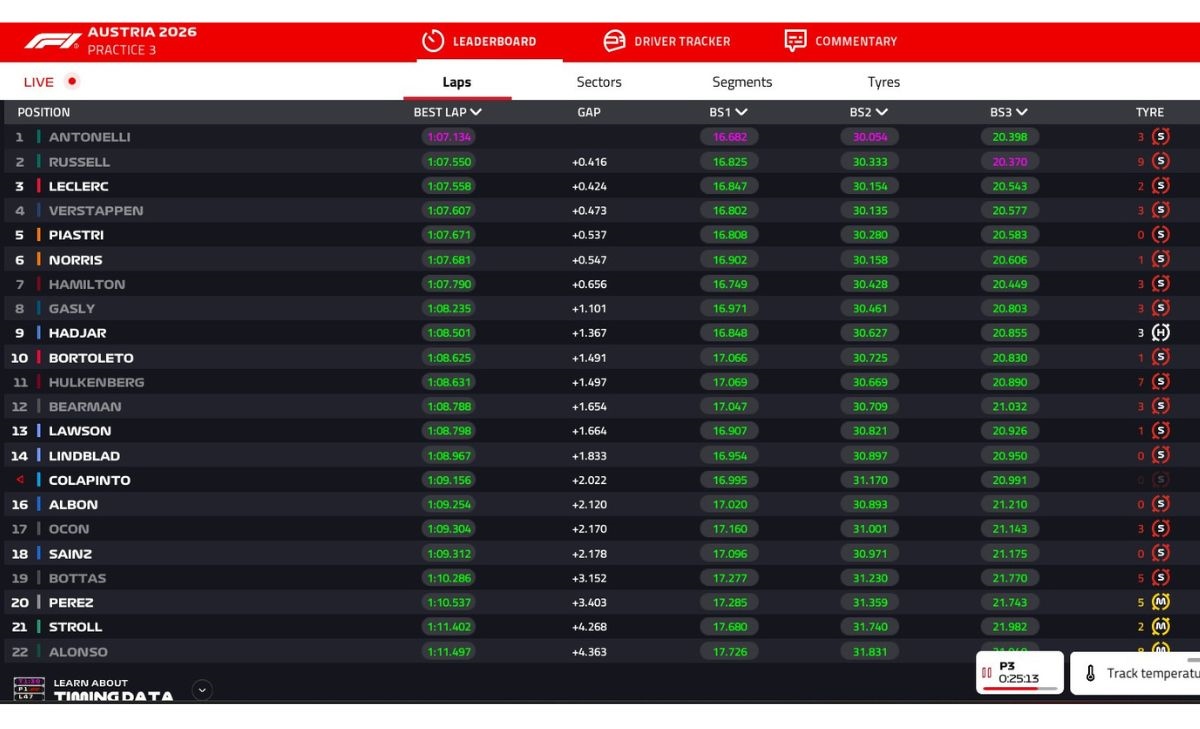The image size is (1200, 729).
Task: Click the McLaren orange team color bar beside Piastri
Action: click(39, 235)
